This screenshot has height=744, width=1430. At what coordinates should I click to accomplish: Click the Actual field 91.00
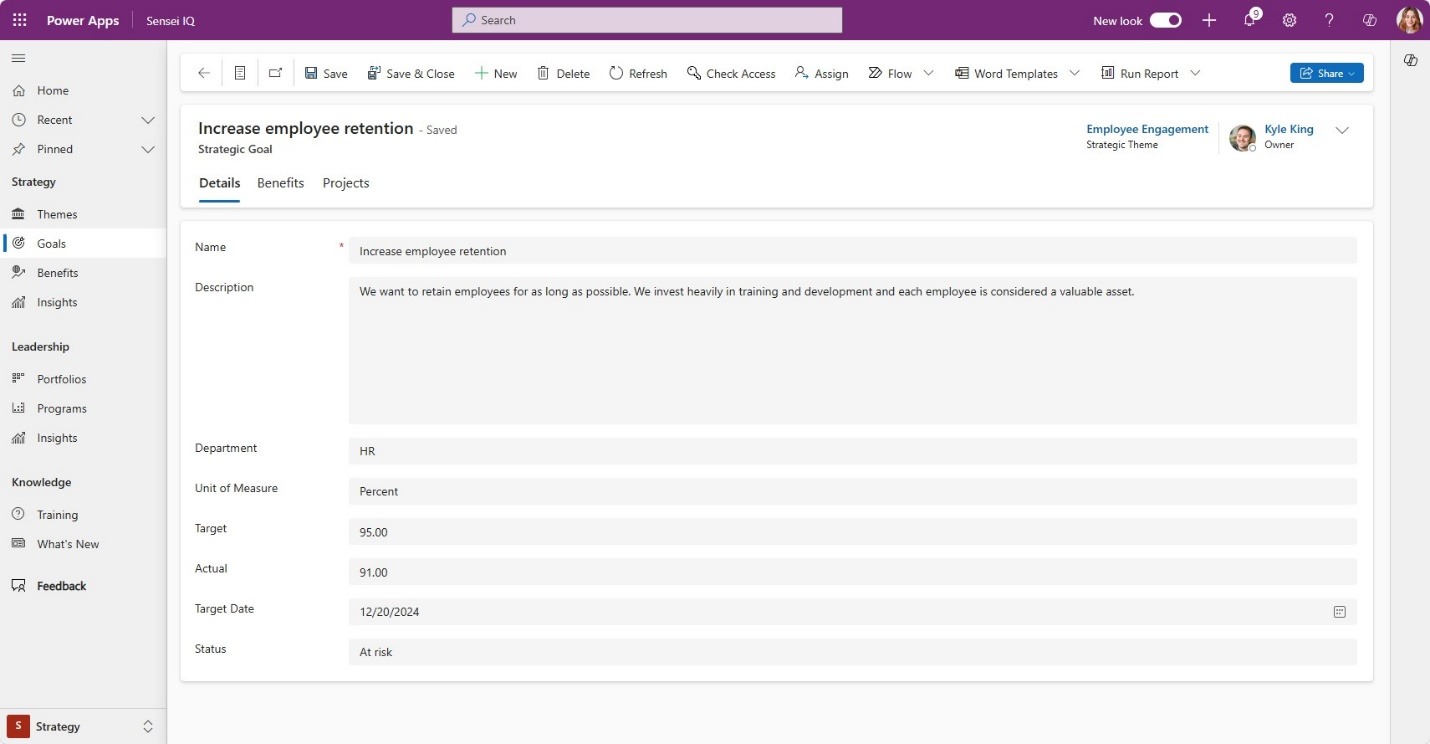[852, 572]
